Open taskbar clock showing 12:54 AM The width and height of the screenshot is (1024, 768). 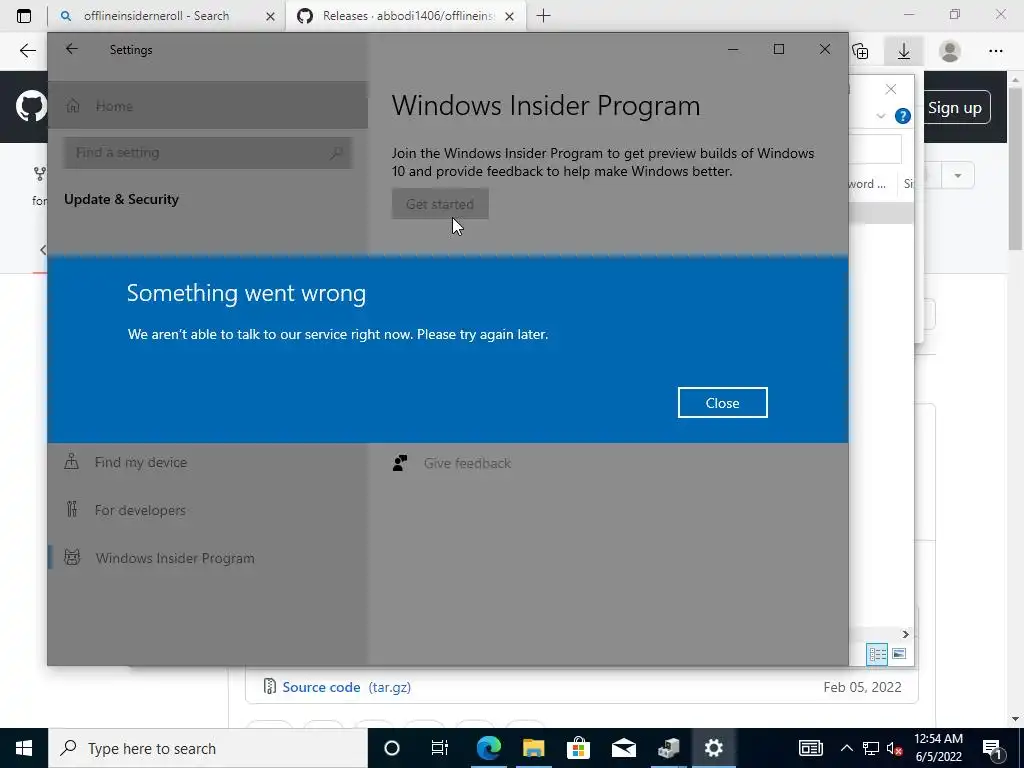coord(938,748)
